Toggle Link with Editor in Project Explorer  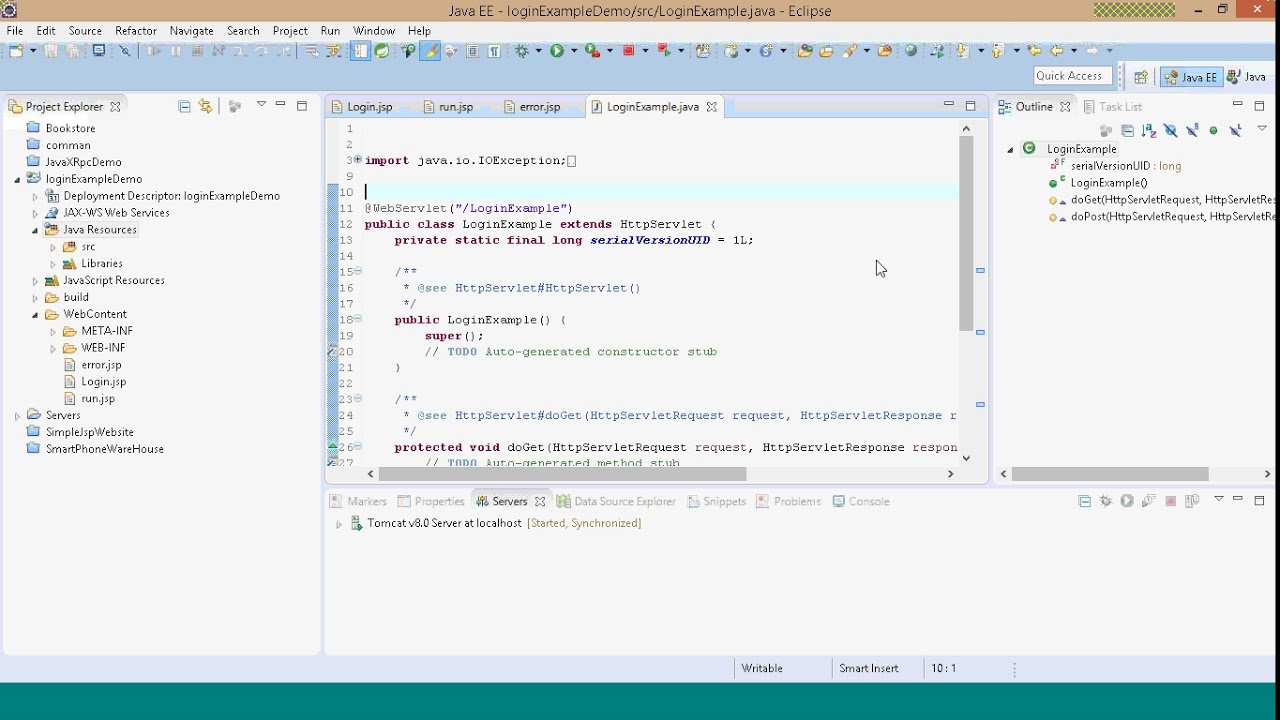coord(206,106)
